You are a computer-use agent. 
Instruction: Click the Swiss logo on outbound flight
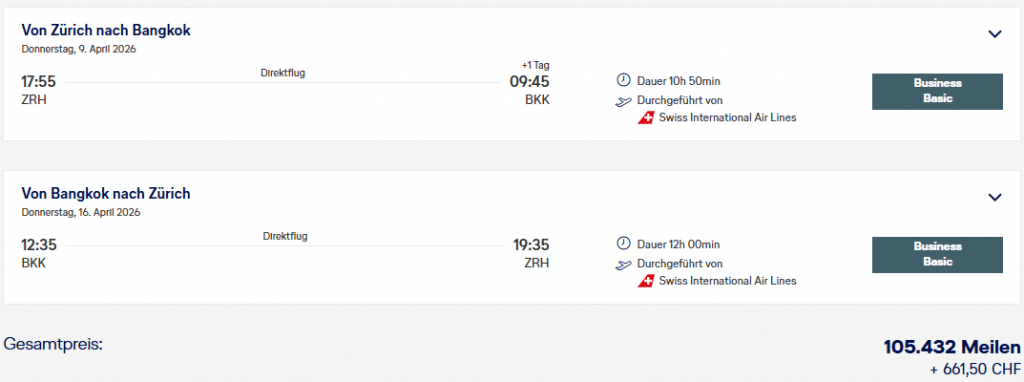pyautogui.click(x=645, y=118)
